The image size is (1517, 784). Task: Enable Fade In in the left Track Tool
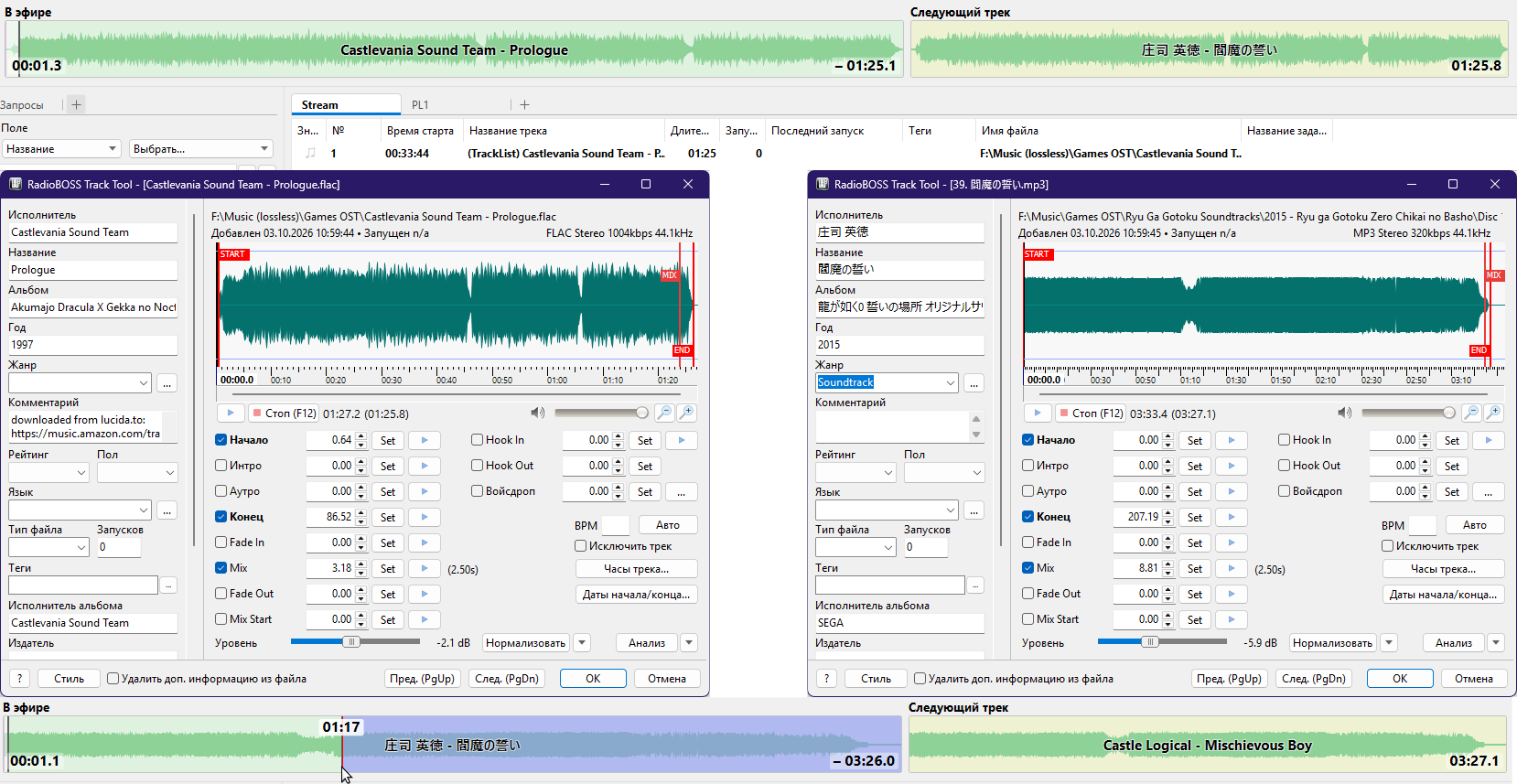(221, 542)
